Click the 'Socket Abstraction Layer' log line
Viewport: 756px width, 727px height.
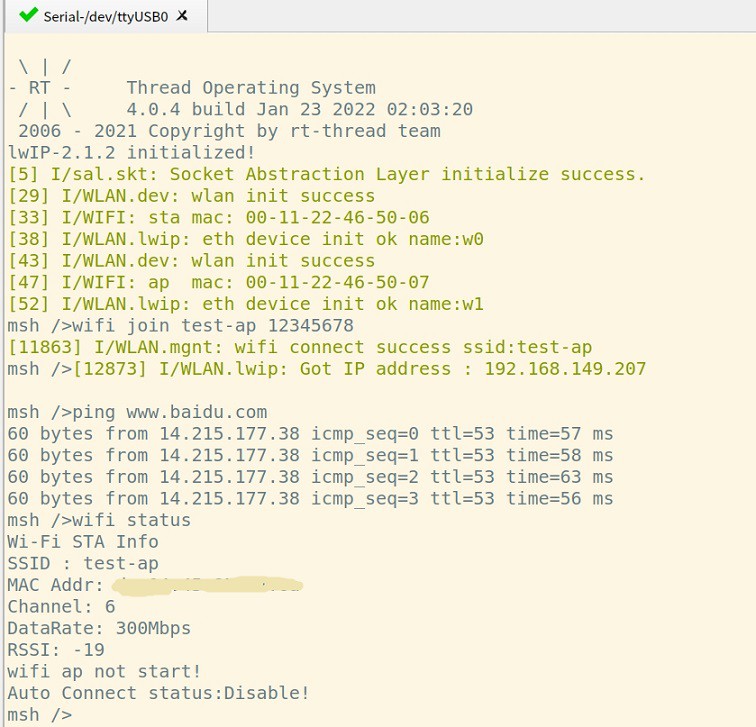[326, 174]
